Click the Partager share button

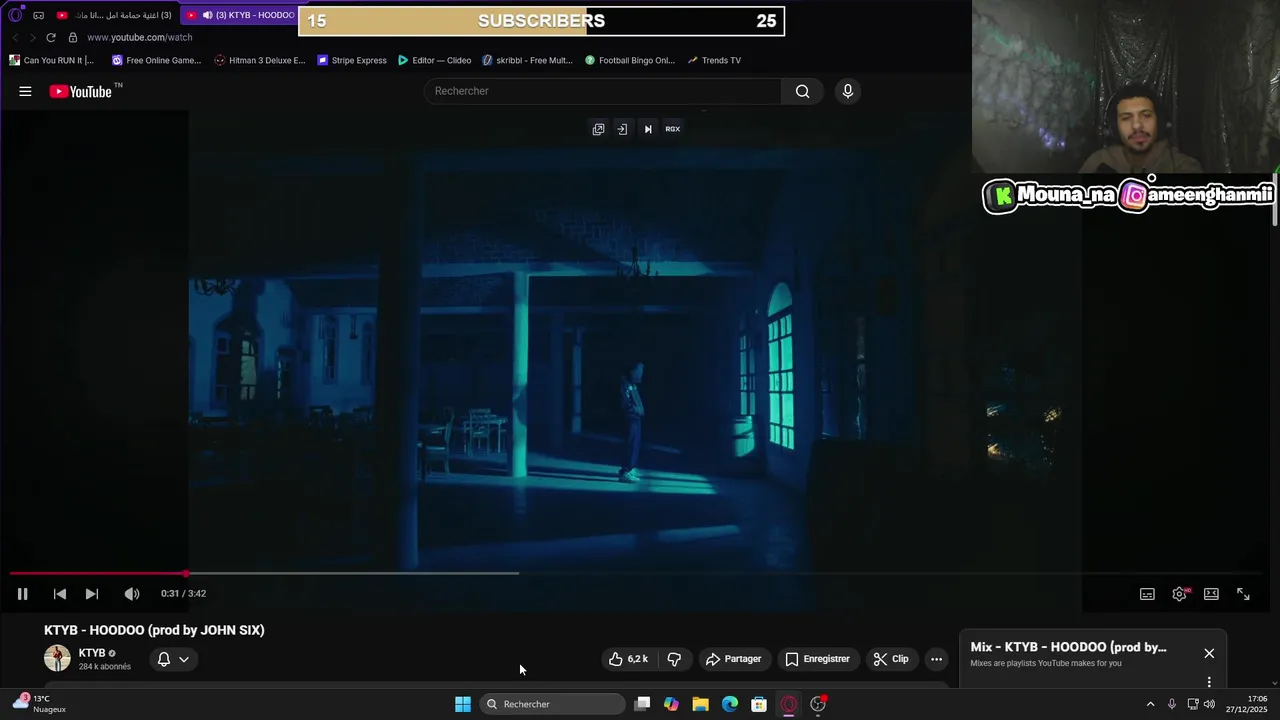point(733,659)
